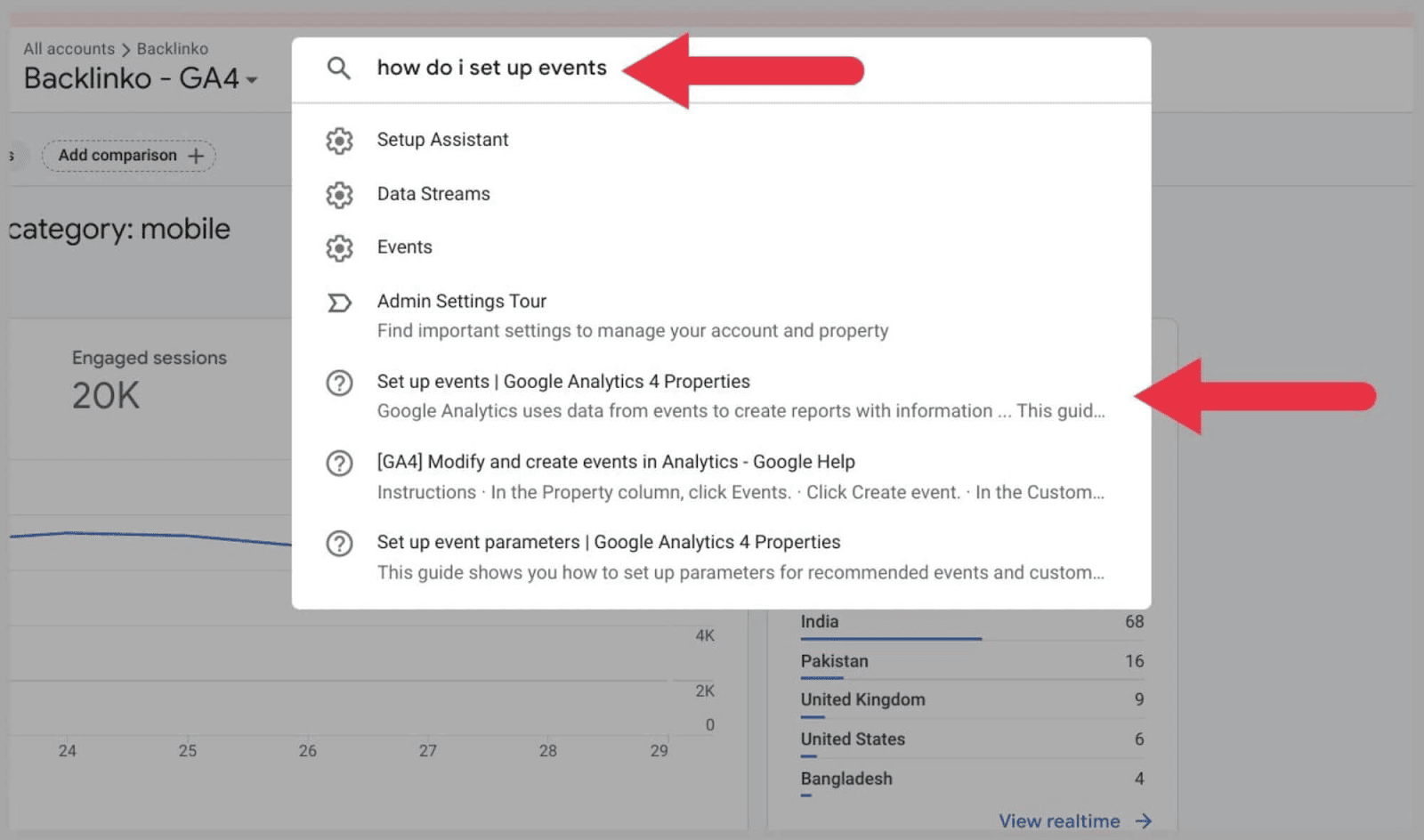
Task: Click the arrow next to View realtime
Action: (1142, 821)
